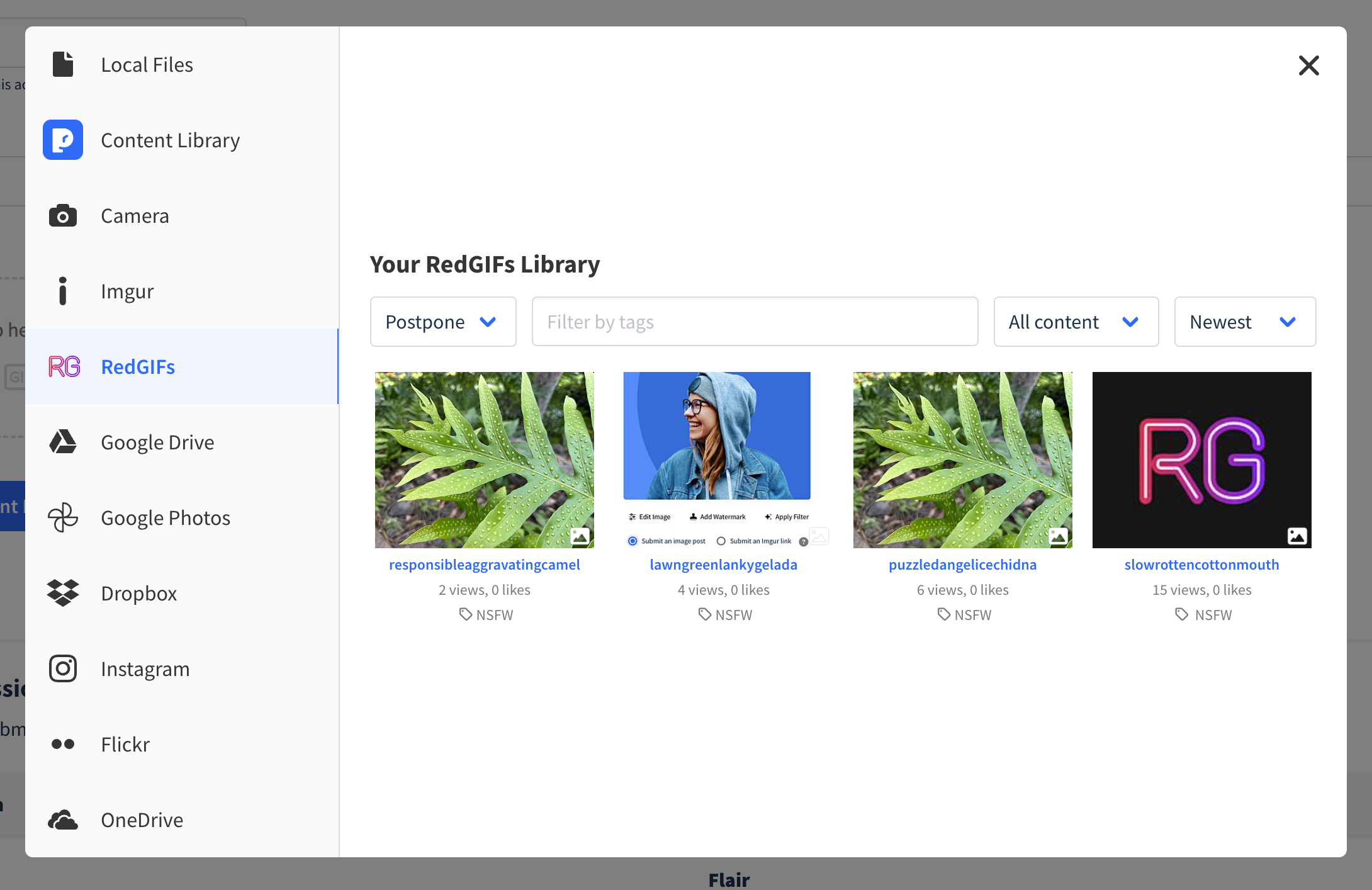Click the image badge on puzzledangelicechidna thumbnail
The width and height of the screenshot is (1372, 890).
[x=1059, y=536]
